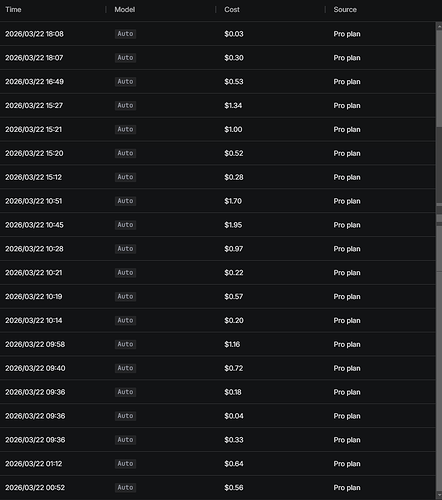The height and width of the screenshot is (500, 442).
Task: Sort by the Cost column header
Action: point(232,10)
